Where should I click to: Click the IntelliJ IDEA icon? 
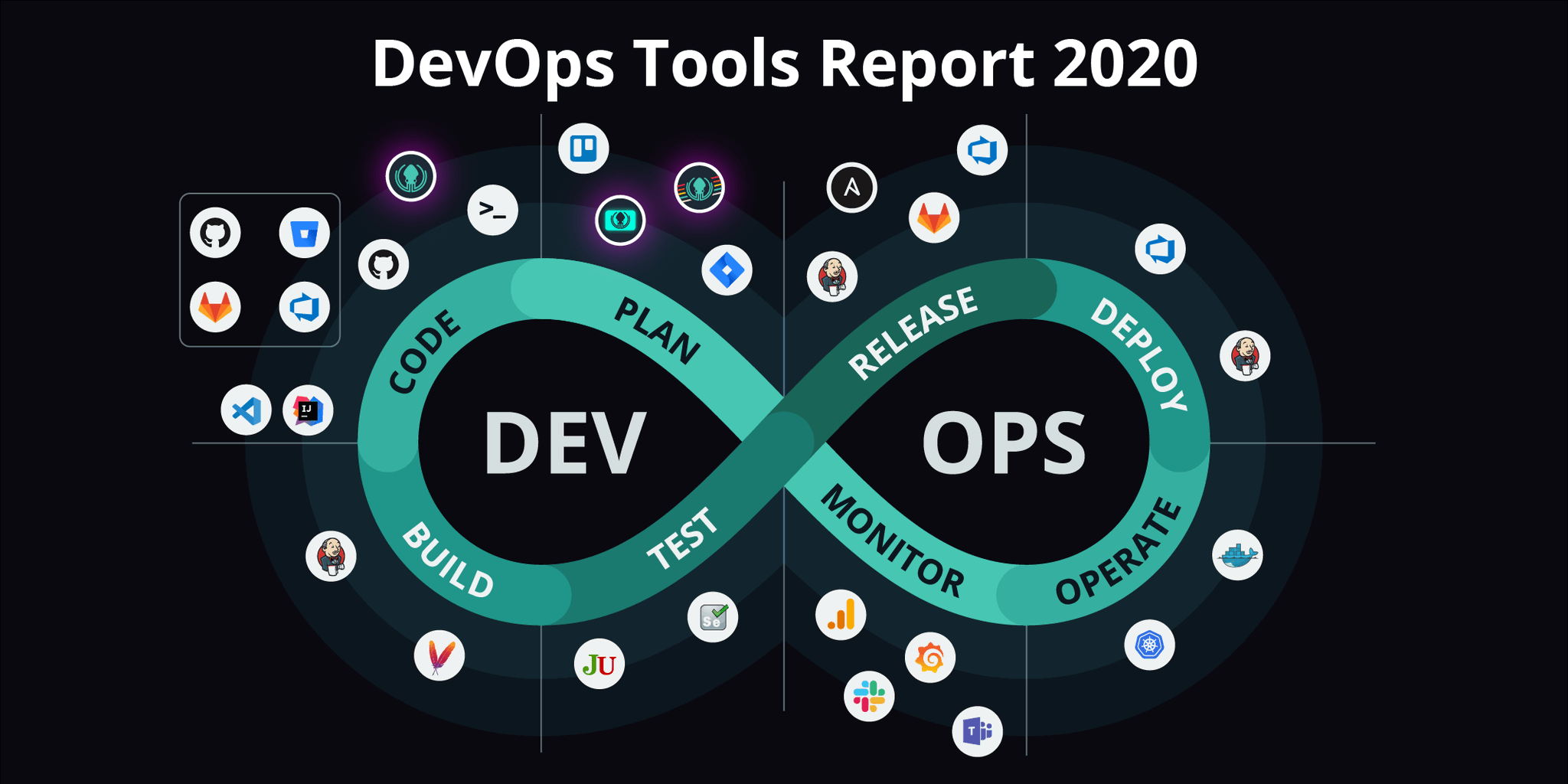click(x=308, y=410)
